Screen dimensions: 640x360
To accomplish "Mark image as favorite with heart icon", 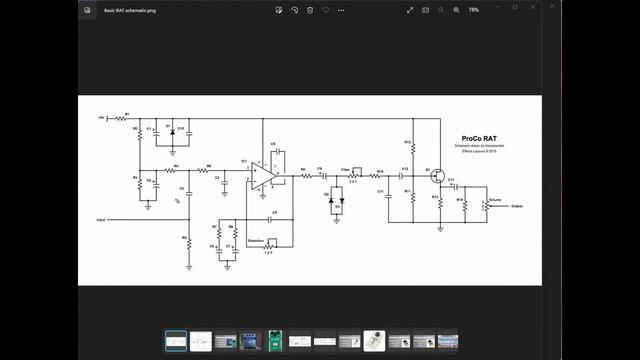I will (326, 10).
